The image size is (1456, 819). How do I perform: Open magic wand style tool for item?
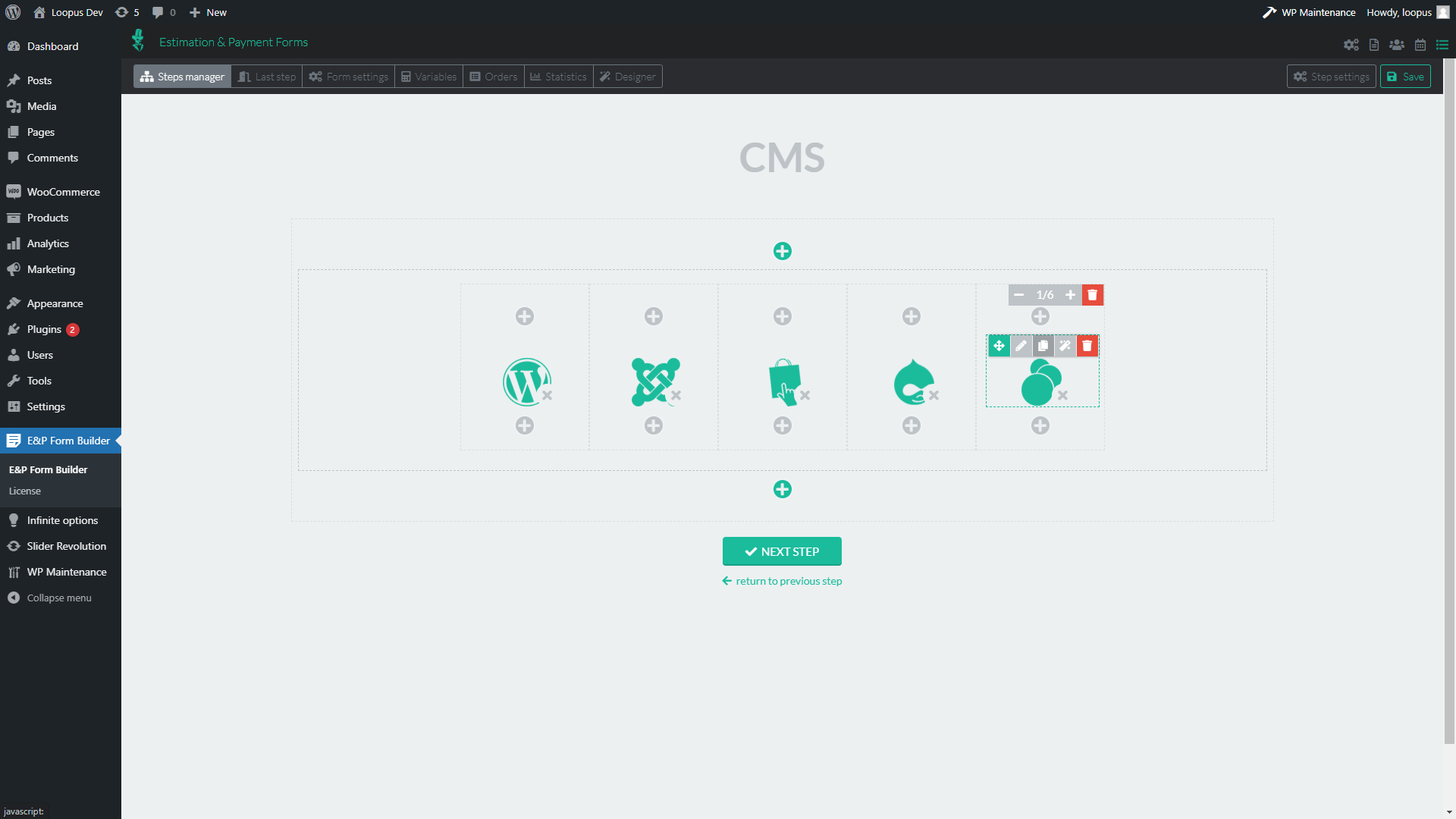[1065, 346]
